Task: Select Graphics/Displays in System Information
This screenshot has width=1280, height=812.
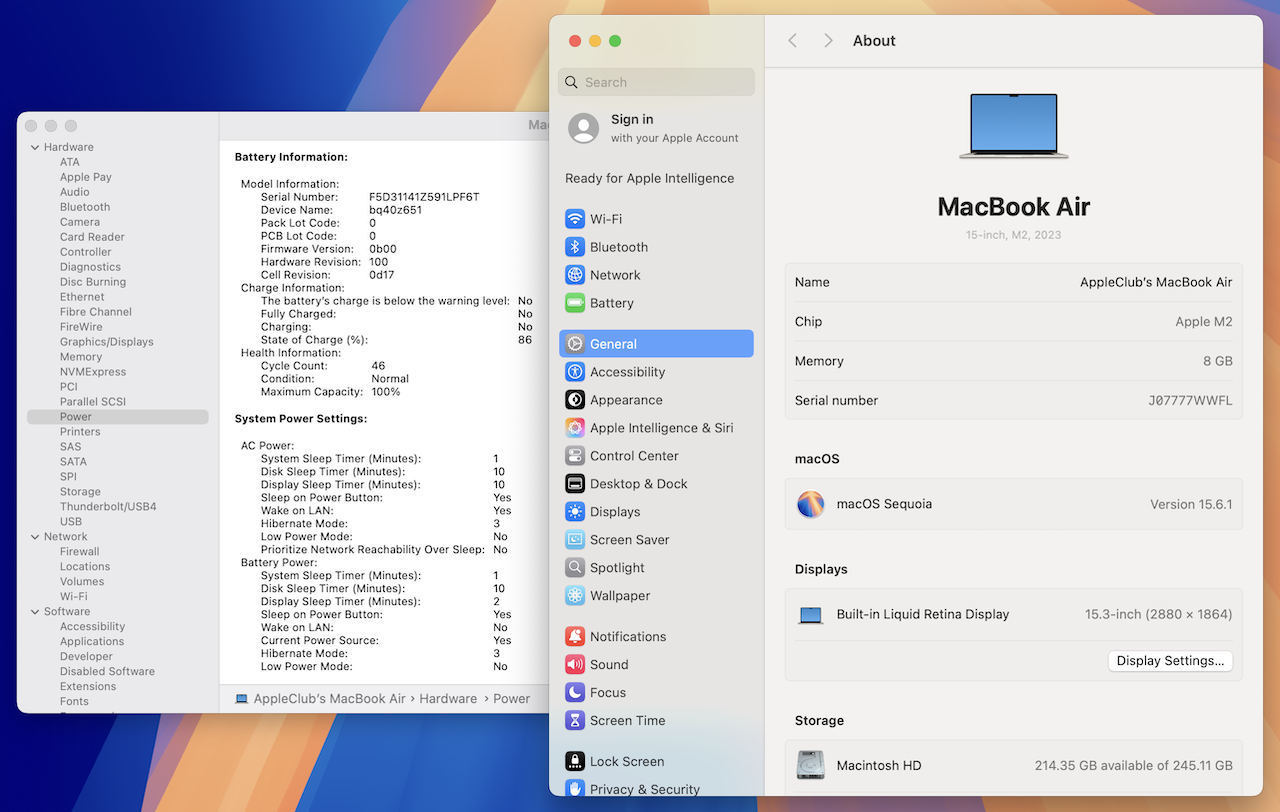Action: (107, 342)
